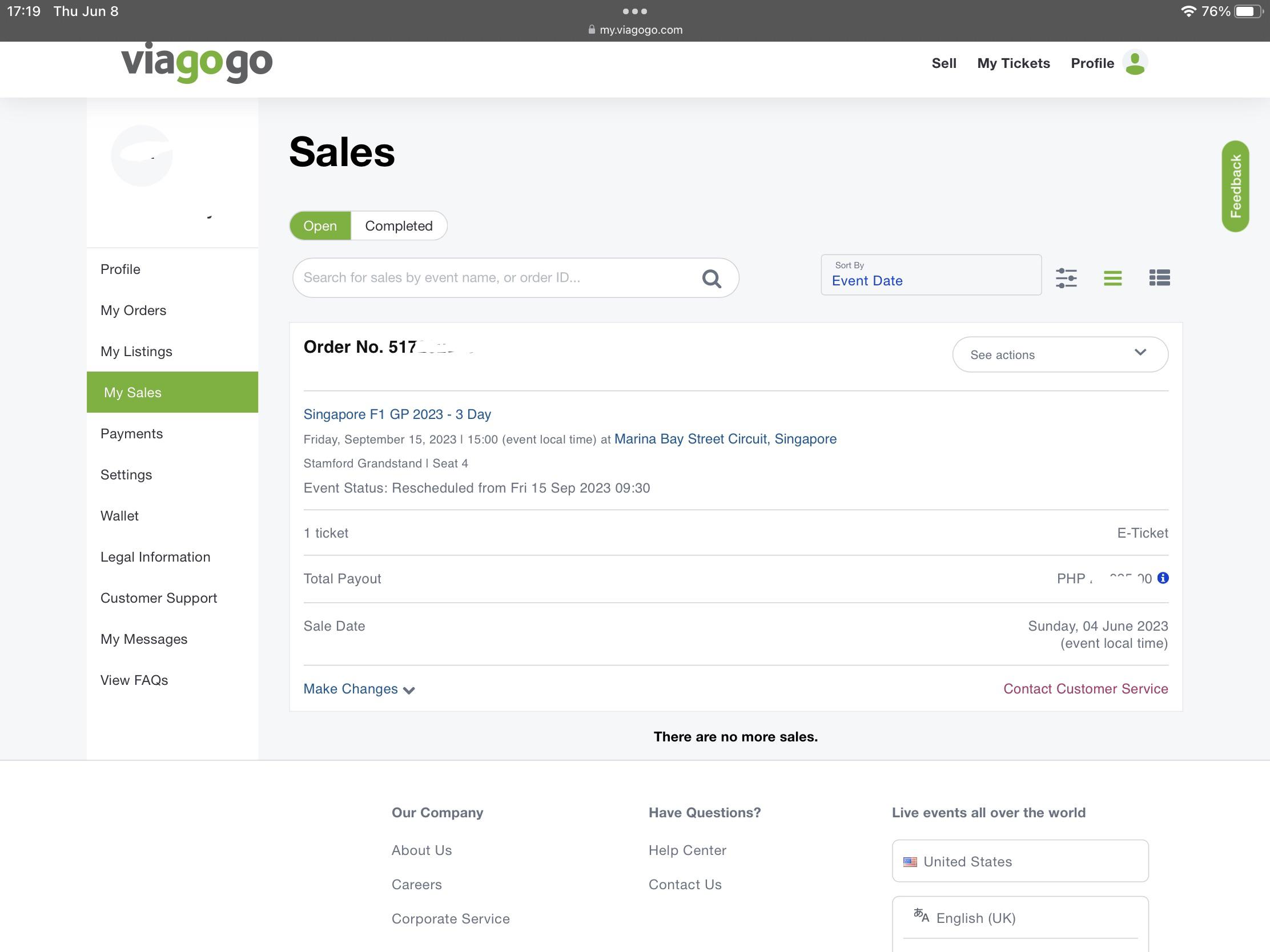Image resolution: width=1270 pixels, height=952 pixels.
Task: Open My Listings in sidebar
Action: 136,351
